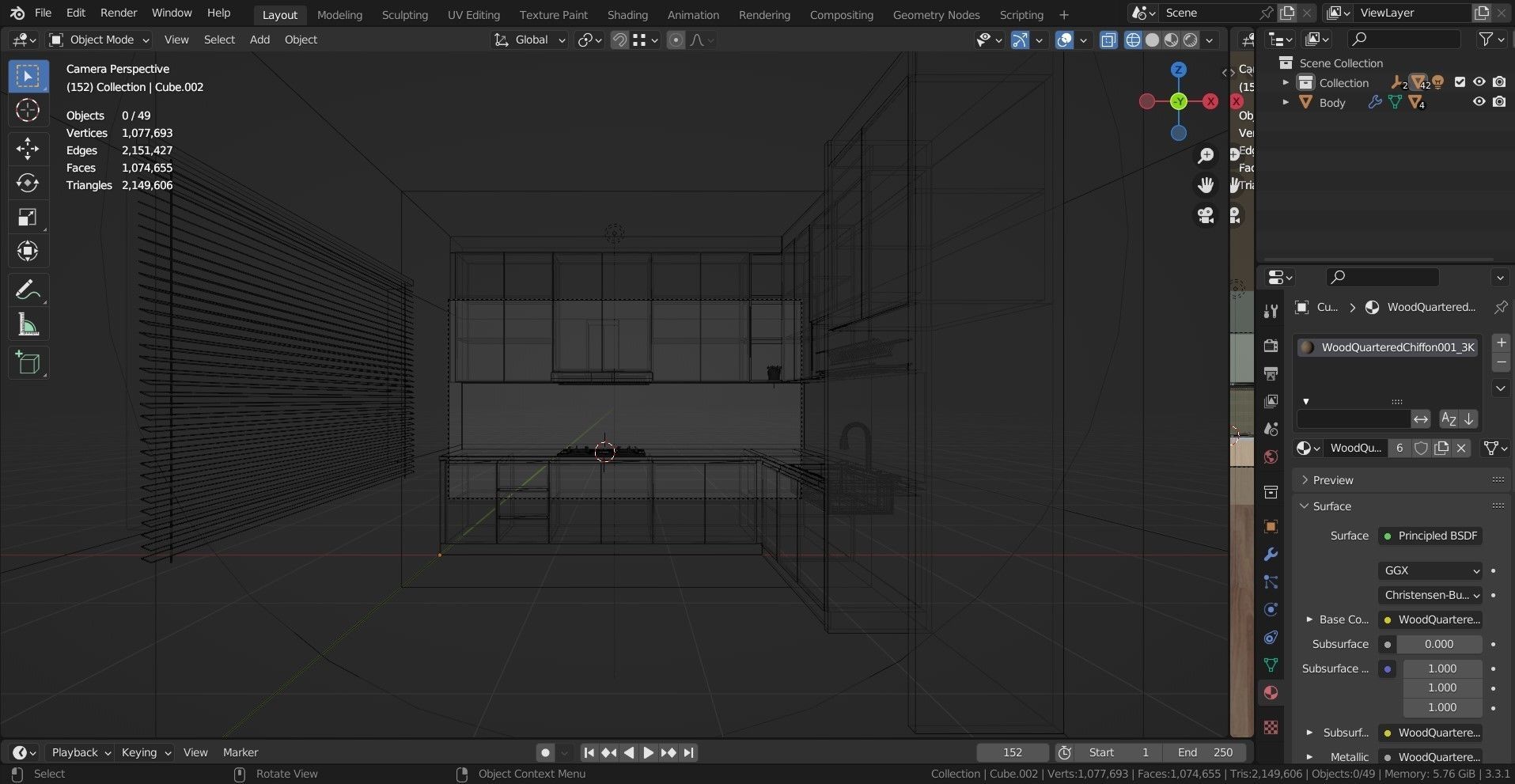This screenshot has height=784, width=1515.
Task: Play the animation forward
Action: pyautogui.click(x=648, y=752)
